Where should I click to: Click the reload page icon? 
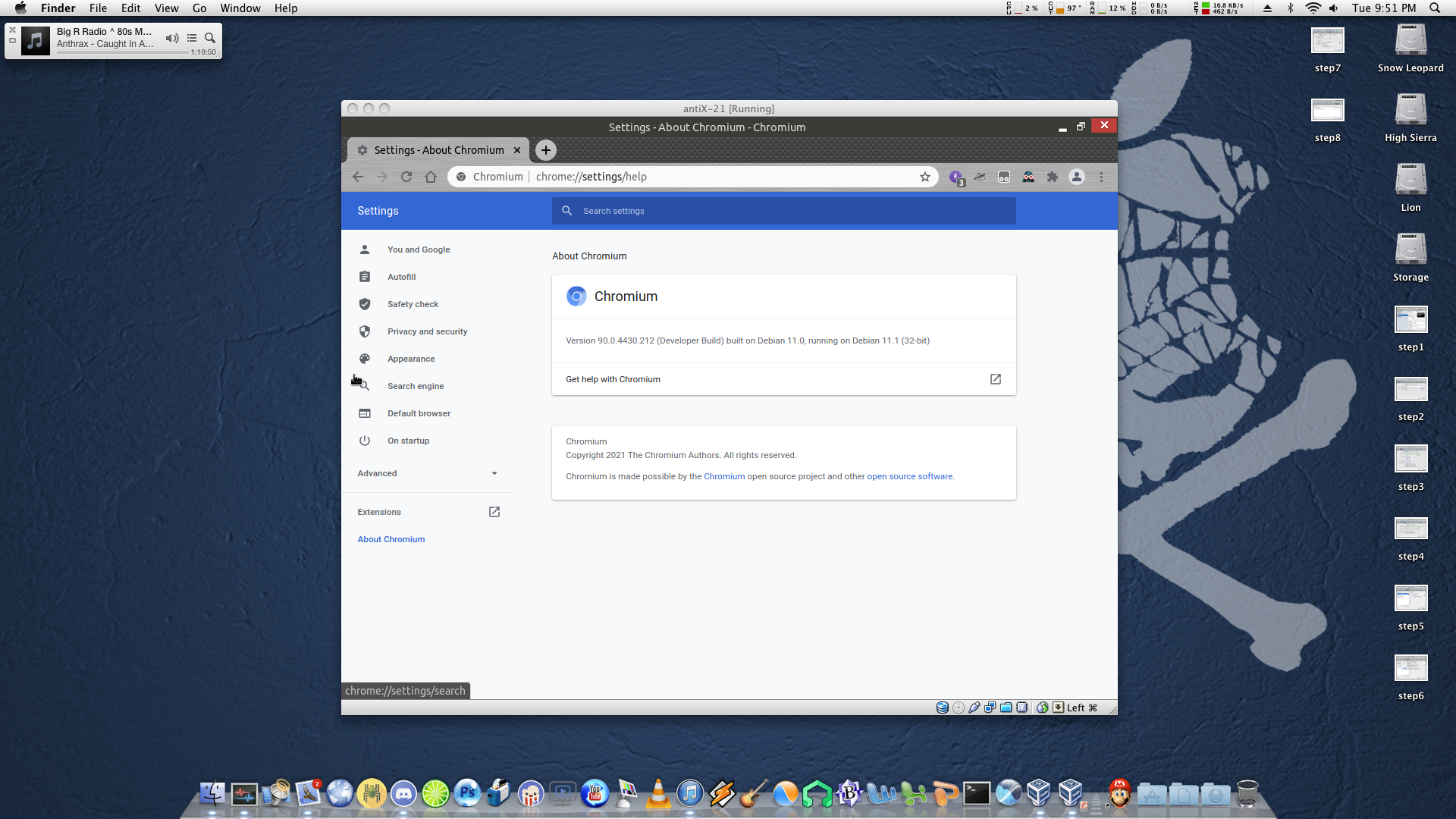point(406,177)
